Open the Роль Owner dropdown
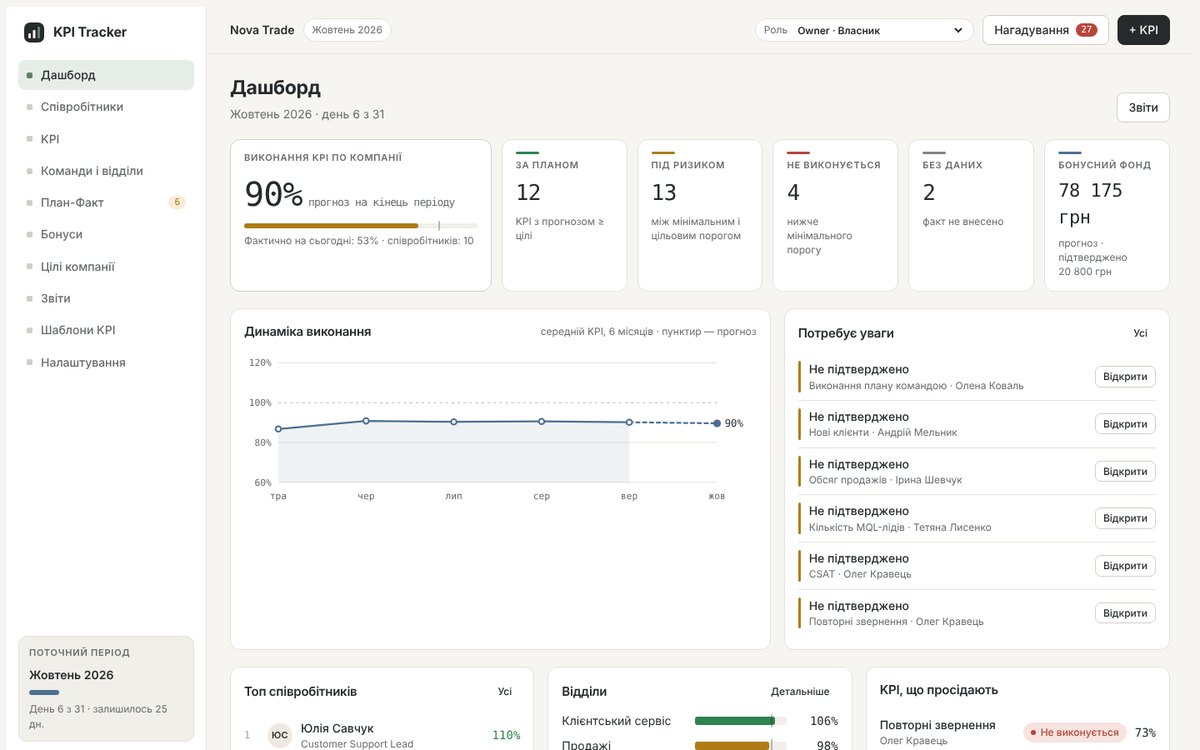This screenshot has width=1200, height=750. point(864,30)
